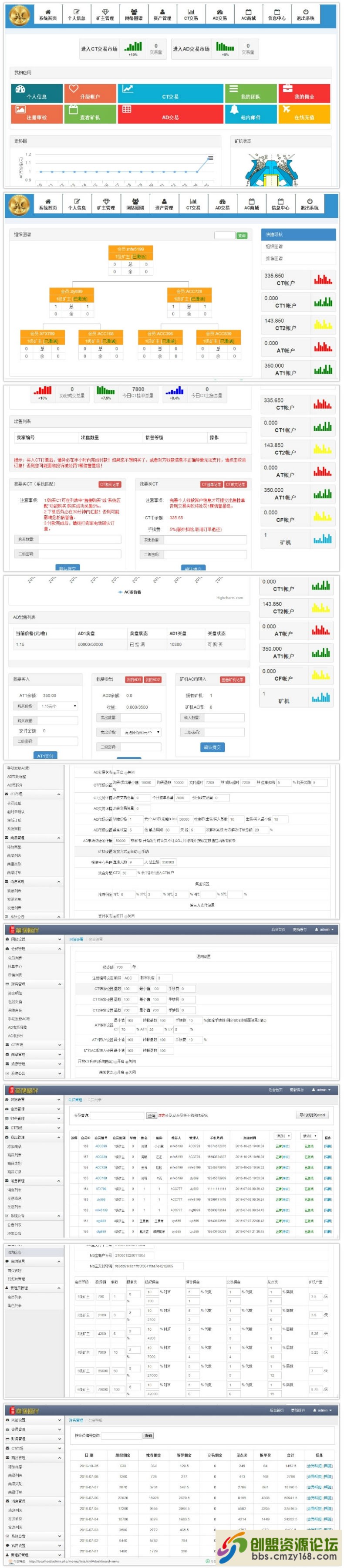Expand 财务管理 section in member list sidebar

[34, 1118]
